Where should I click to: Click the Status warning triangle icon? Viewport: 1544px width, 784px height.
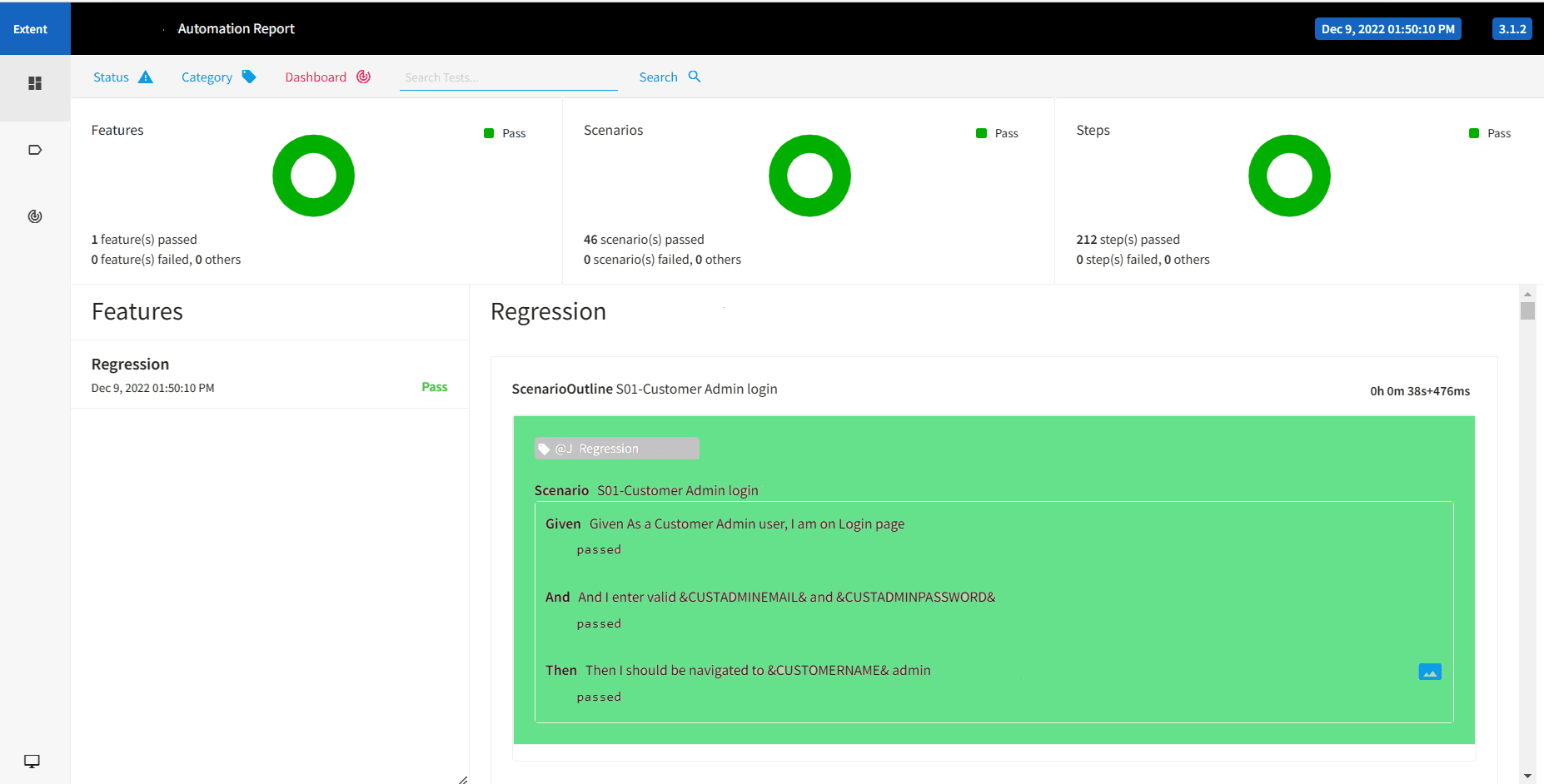point(146,77)
